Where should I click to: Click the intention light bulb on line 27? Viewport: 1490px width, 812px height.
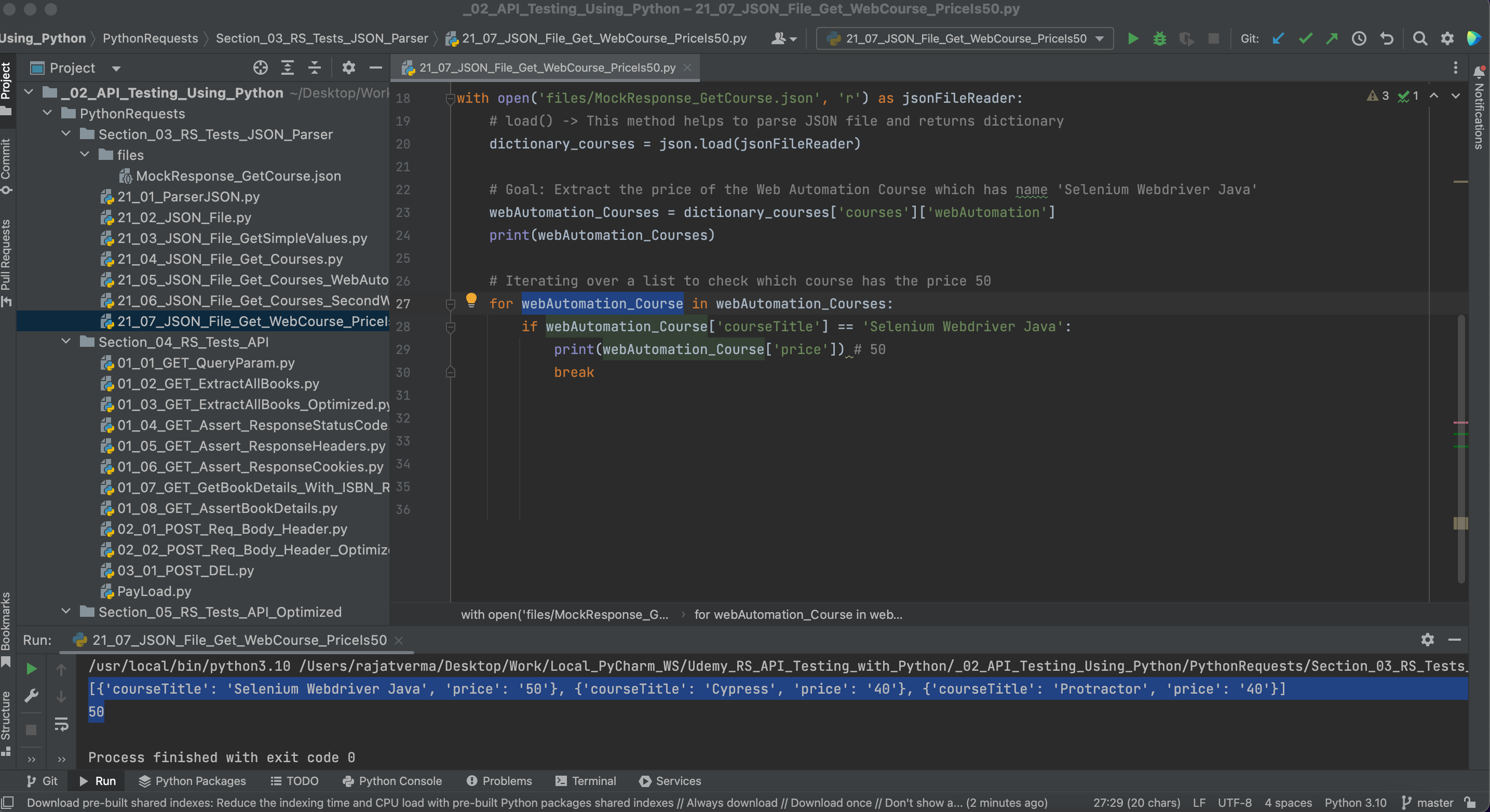(471, 300)
